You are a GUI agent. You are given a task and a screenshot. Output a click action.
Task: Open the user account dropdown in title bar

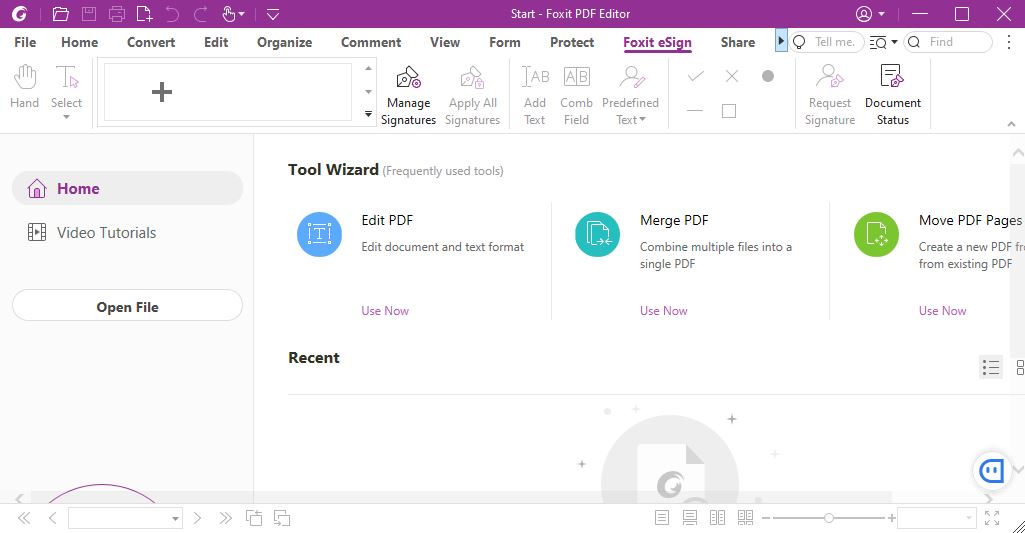click(870, 14)
